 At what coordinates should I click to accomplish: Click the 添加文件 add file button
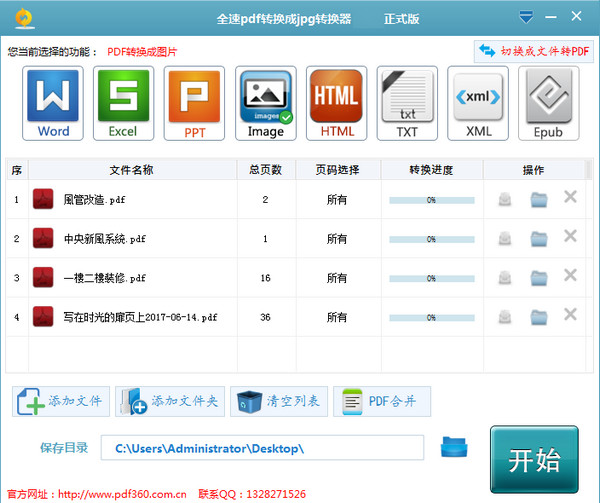tap(61, 401)
